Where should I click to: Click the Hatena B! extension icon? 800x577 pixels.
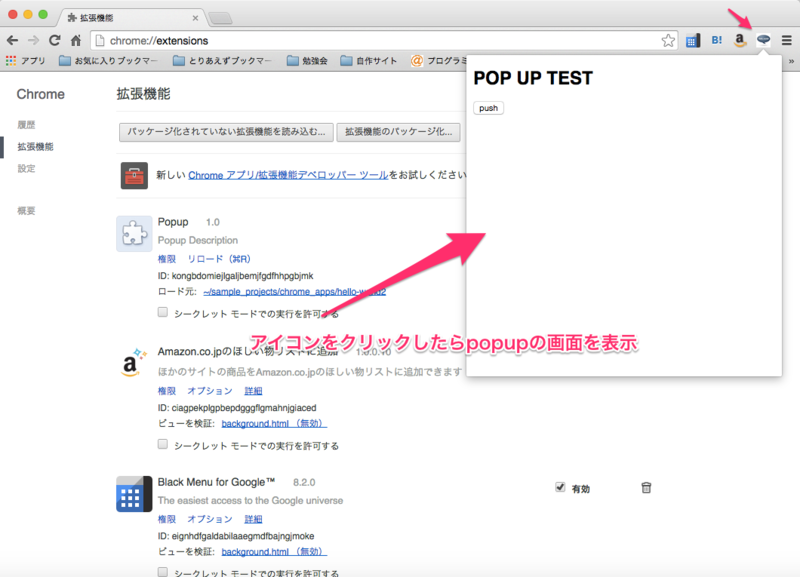tap(716, 41)
